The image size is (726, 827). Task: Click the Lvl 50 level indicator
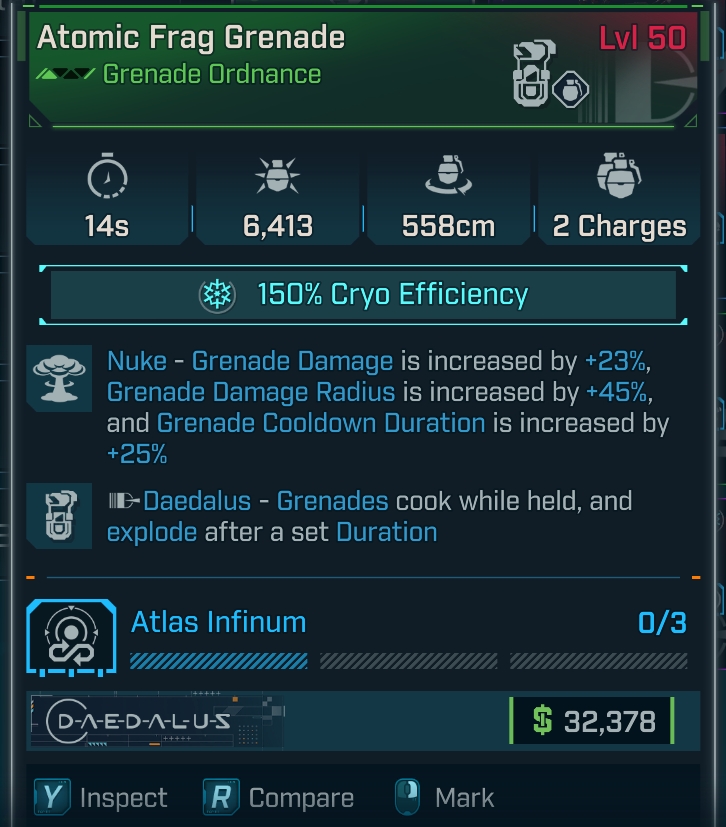[x=642, y=38]
